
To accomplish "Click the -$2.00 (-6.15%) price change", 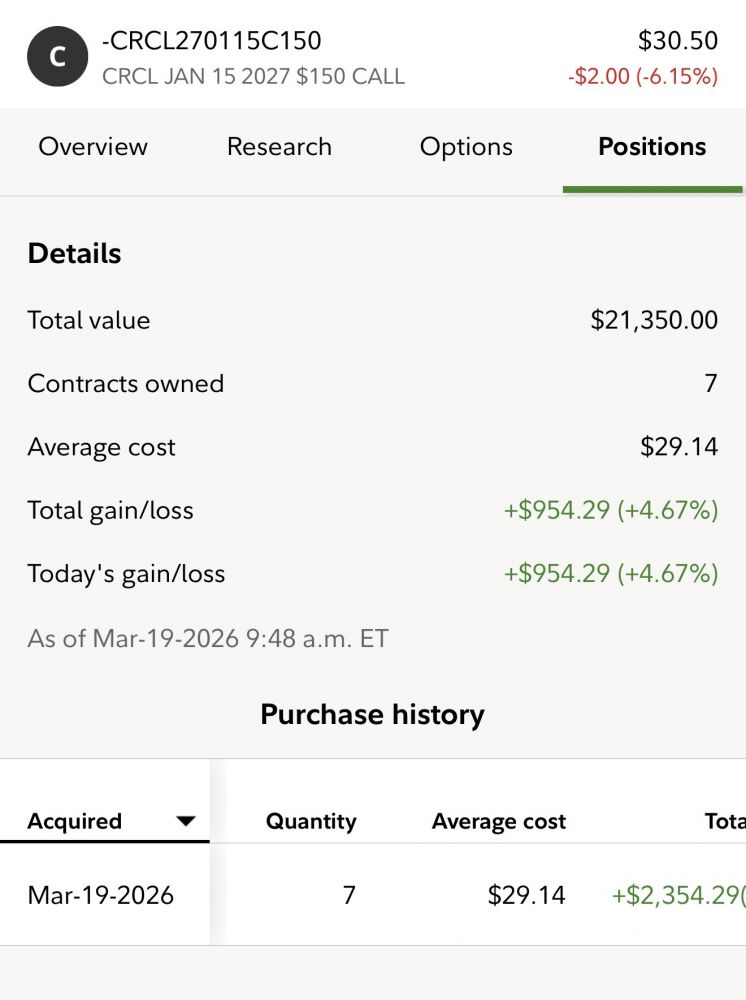I will 643,77.
